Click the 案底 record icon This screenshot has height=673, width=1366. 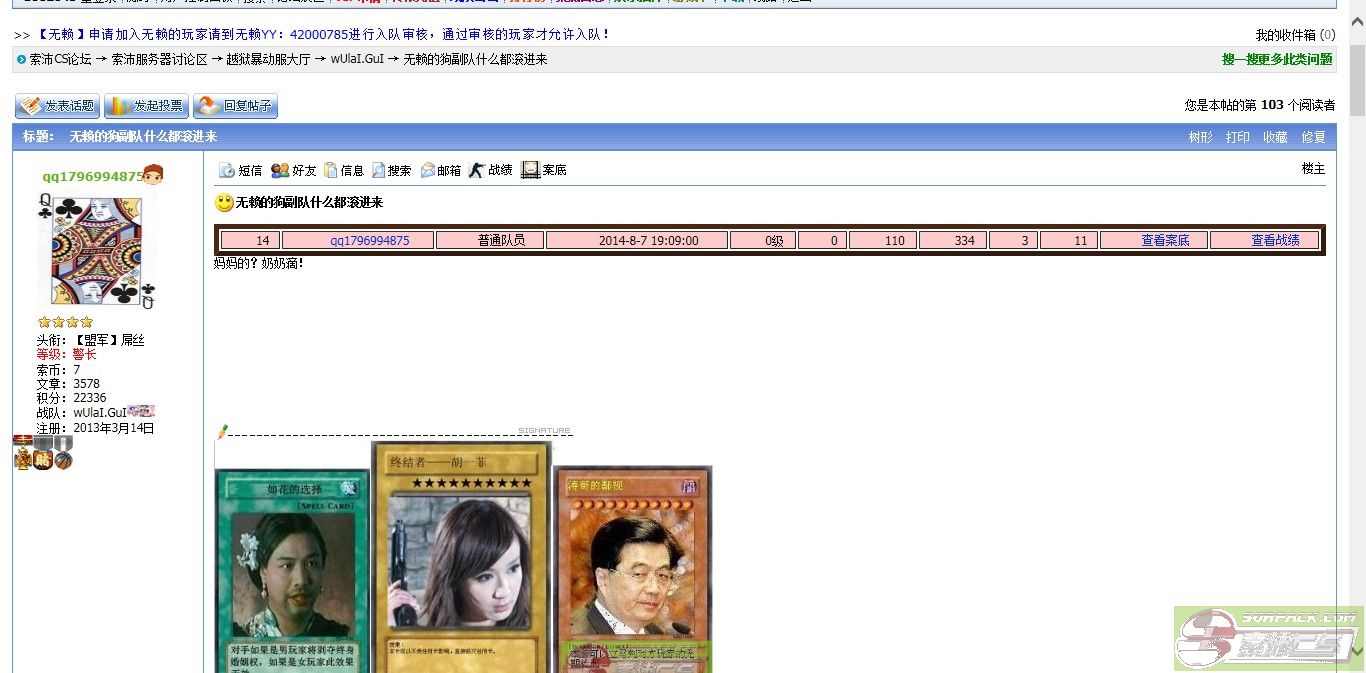coord(531,170)
